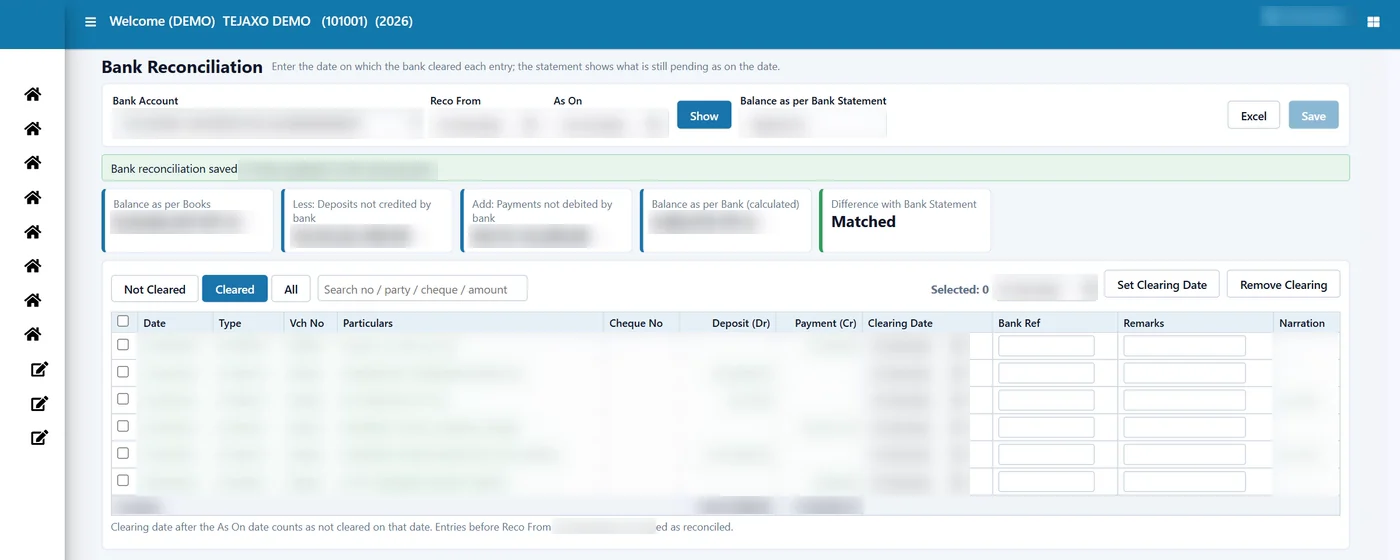Open the fourth home icon in sidebar
Viewport: 1400px width, 560px height.
[x=33, y=197]
